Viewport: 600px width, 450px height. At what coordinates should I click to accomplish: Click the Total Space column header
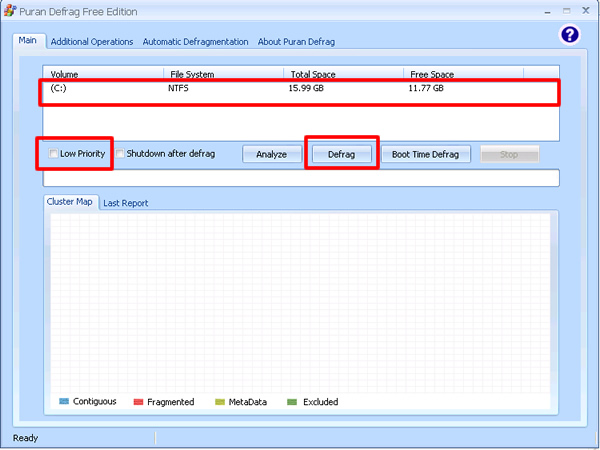[x=344, y=74]
